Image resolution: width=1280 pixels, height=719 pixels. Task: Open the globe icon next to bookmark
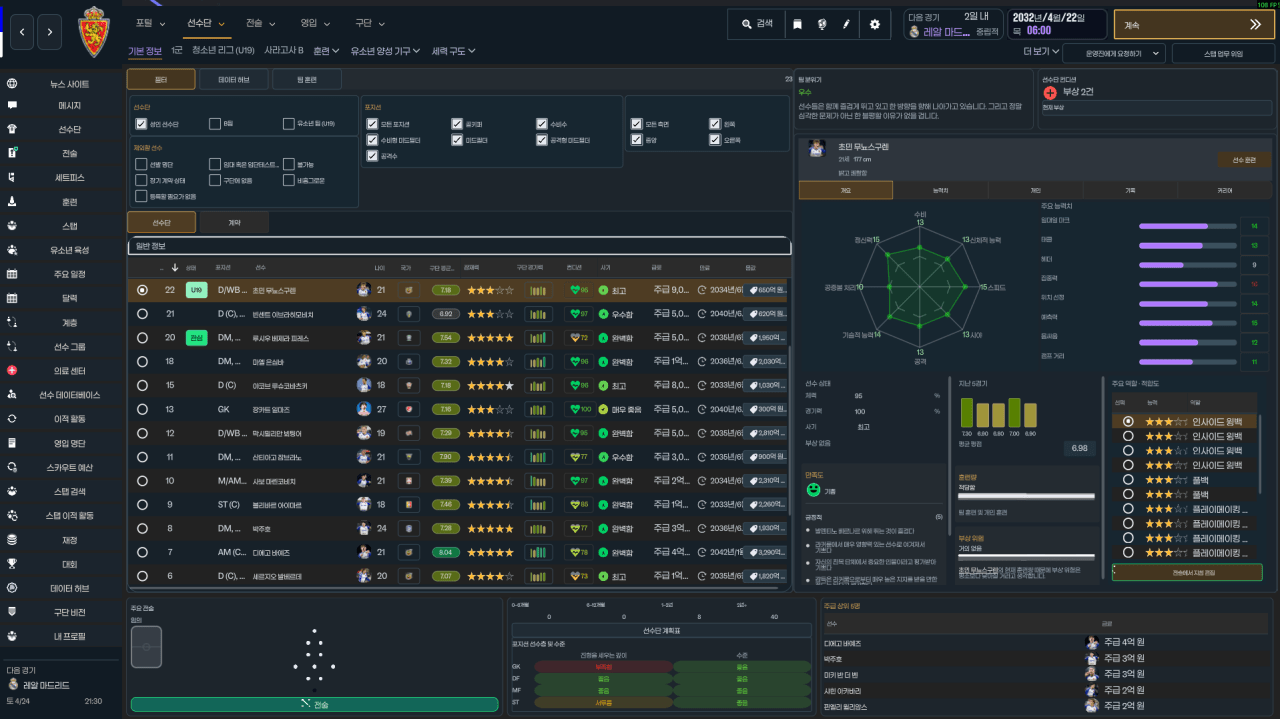click(x=822, y=24)
